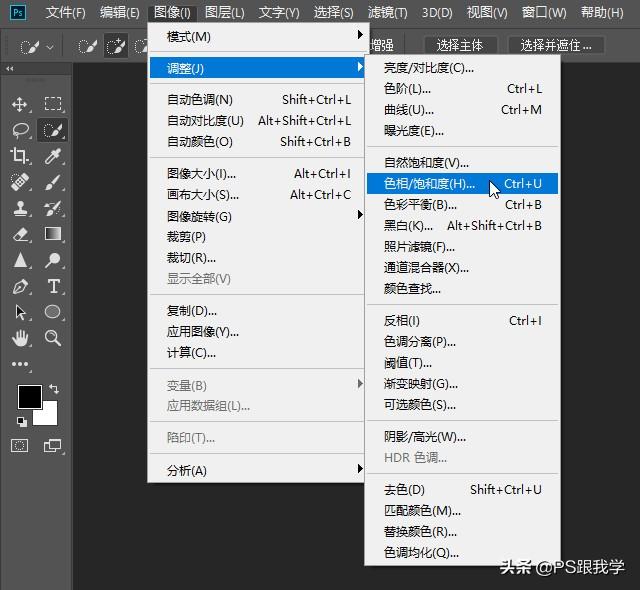640x590 pixels.
Task: Open the 滤镜(T) menu
Action: pos(387,13)
